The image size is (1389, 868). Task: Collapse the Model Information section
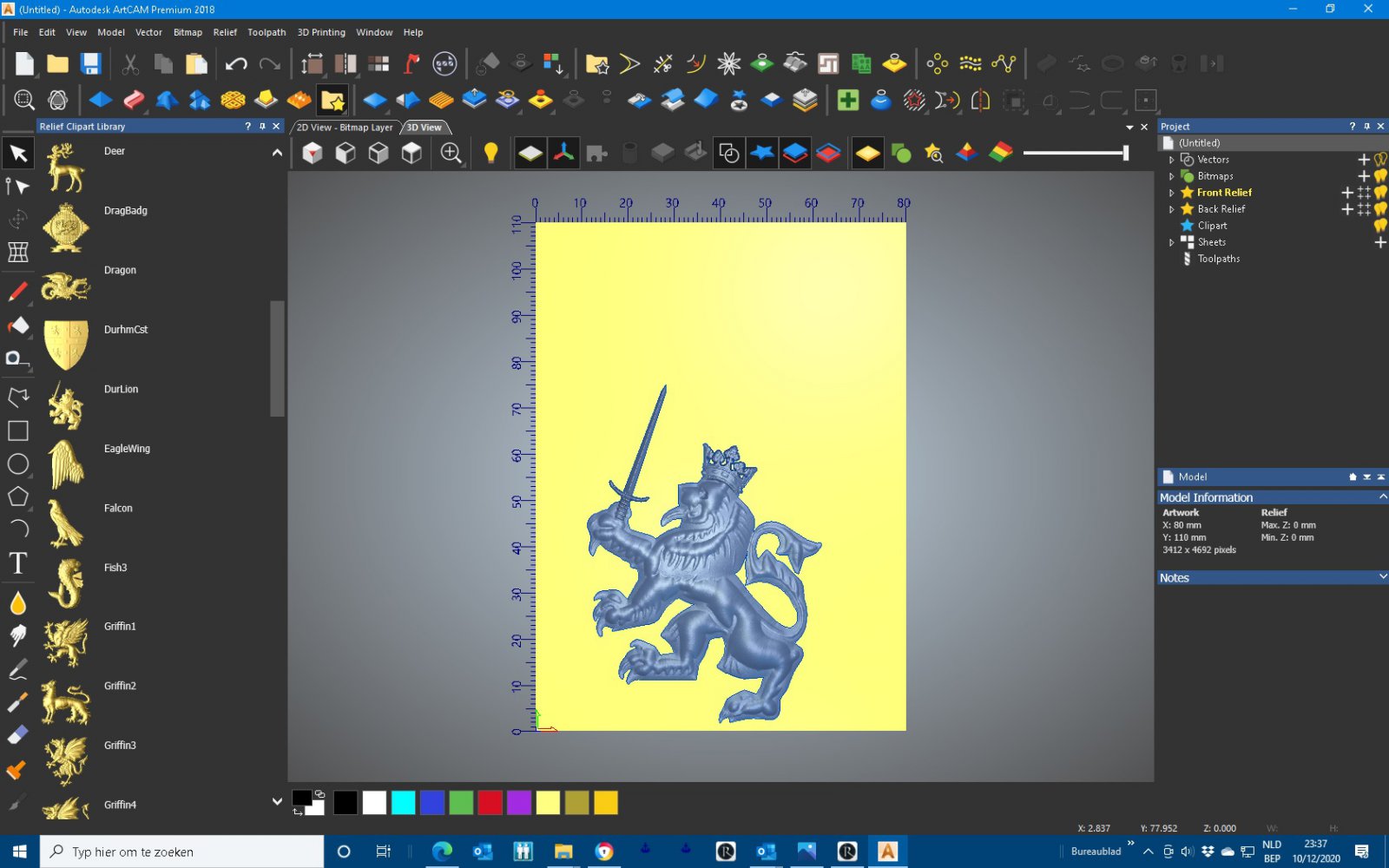(x=1382, y=497)
